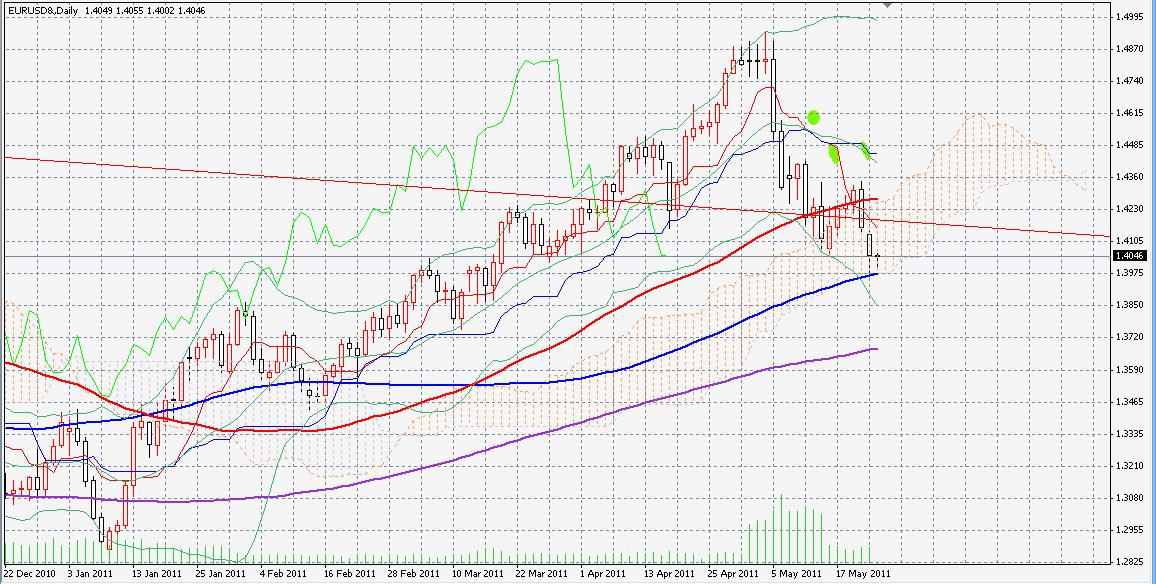The height and width of the screenshot is (584, 1156).
Task: Click the chart shift triangle marker at top
Action: 886,5
